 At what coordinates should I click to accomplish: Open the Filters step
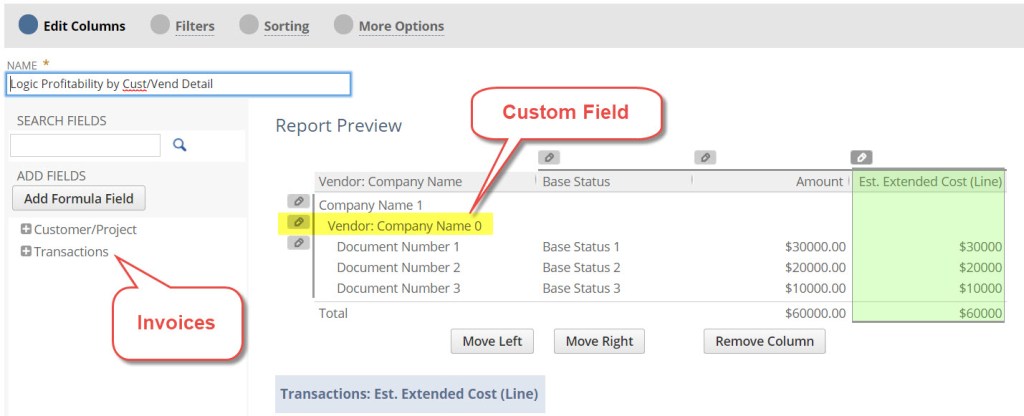click(194, 26)
